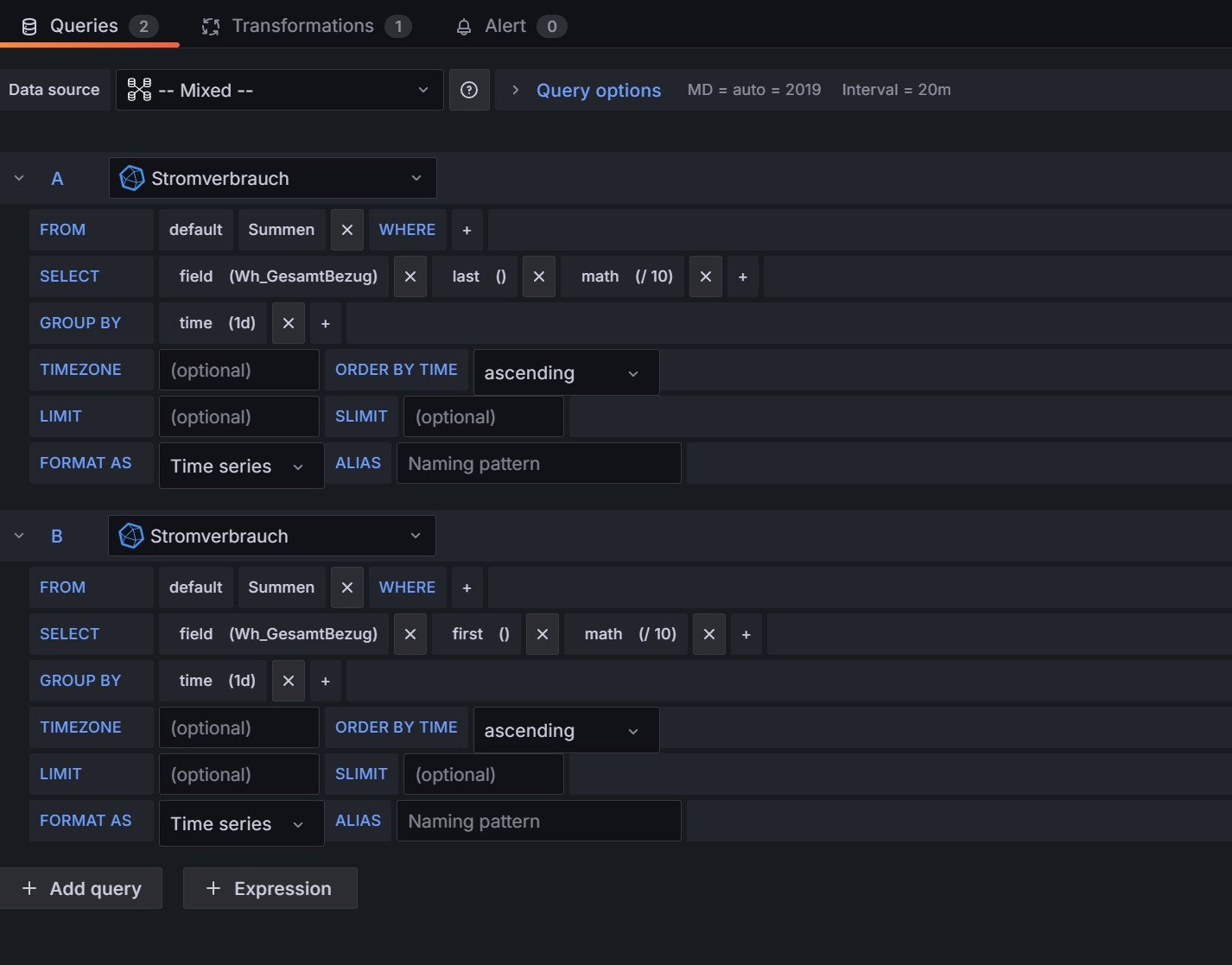The height and width of the screenshot is (965, 1232).
Task: Switch to the Alert tab
Action: pyautogui.click(x=505, y=26)
